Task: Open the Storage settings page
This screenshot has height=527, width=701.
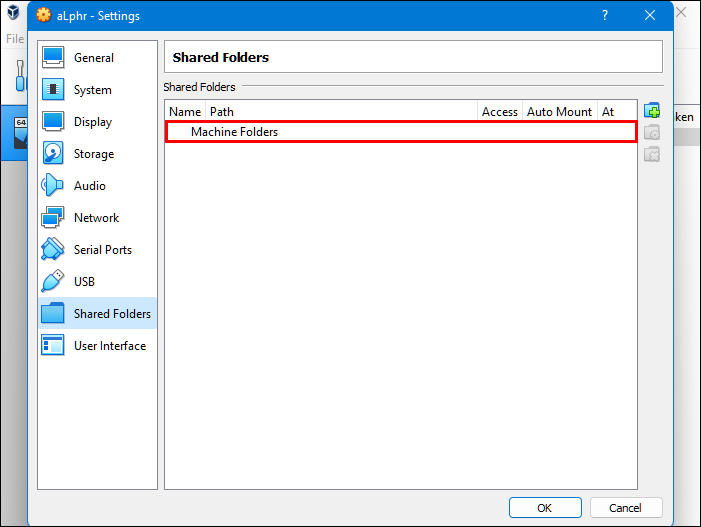Action: tap(93, 154)
